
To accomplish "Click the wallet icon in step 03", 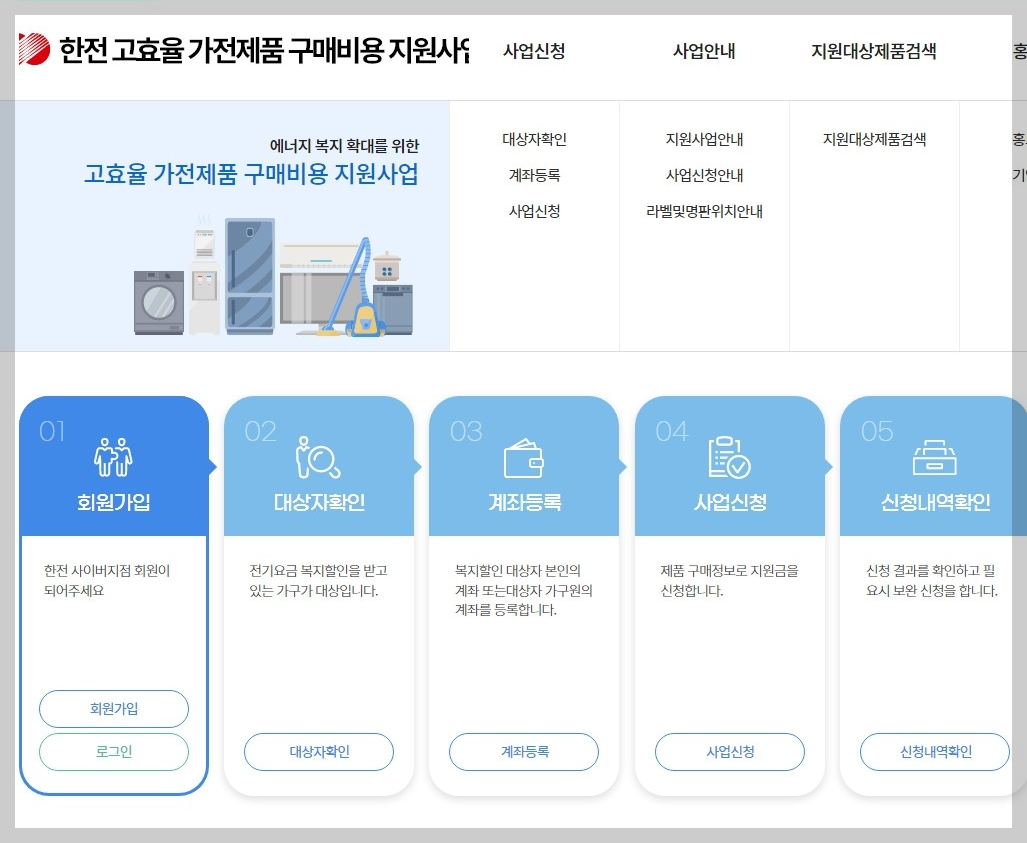I will pyautogui.click(x=523, y=458).
